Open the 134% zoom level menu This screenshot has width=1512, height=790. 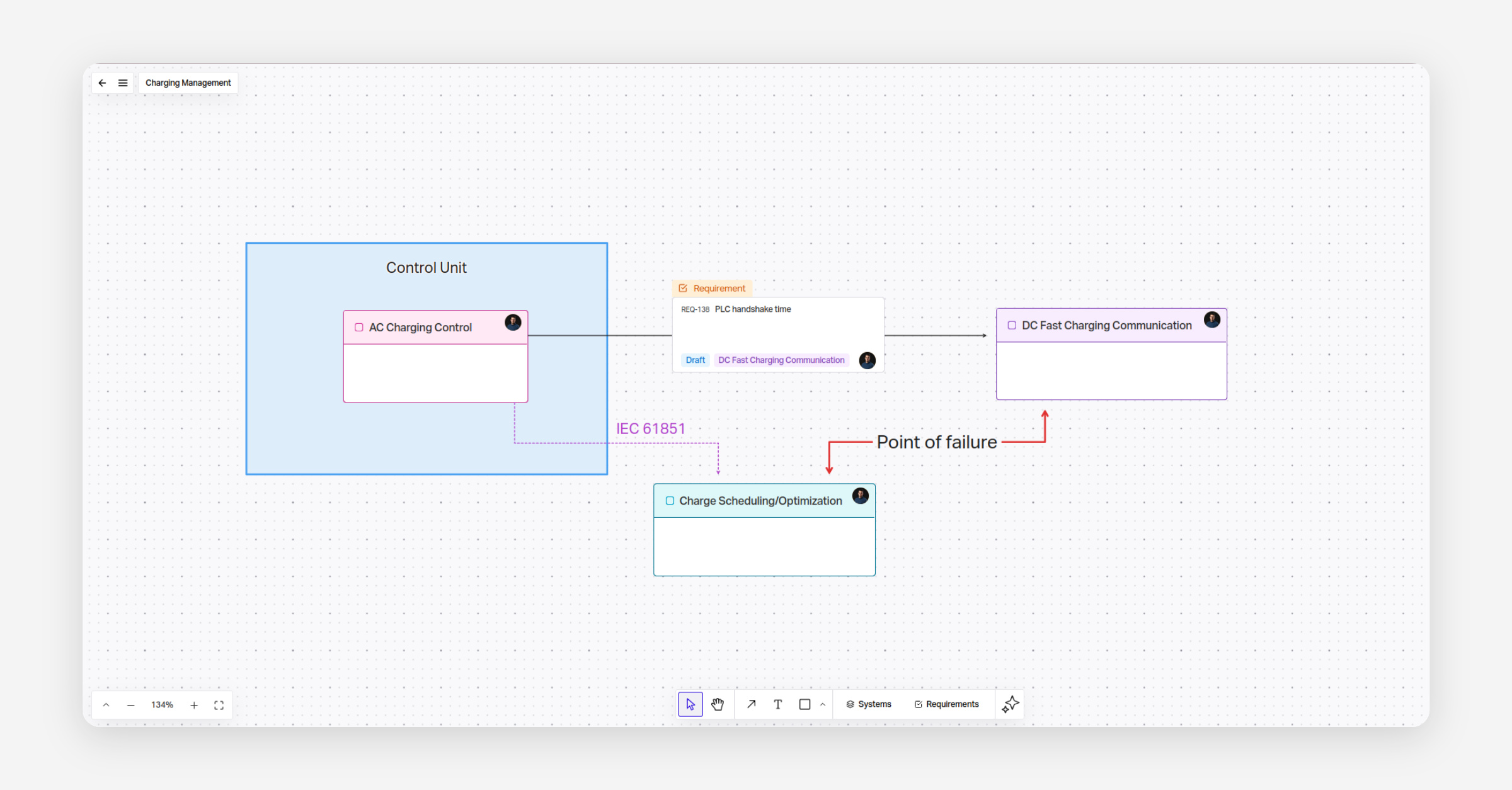(162, 705)
